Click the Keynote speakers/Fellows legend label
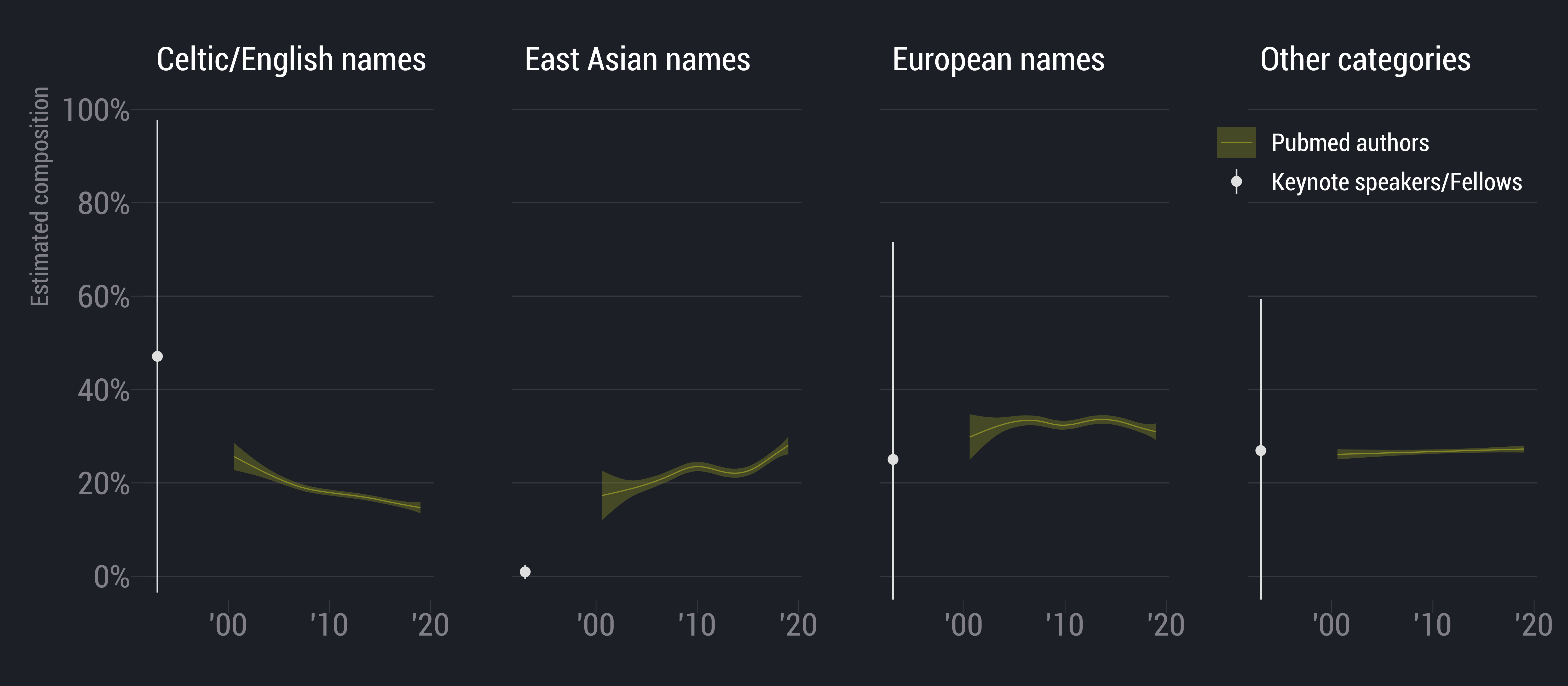This screenshot has width=1568, height=686. coord(1396,181)
